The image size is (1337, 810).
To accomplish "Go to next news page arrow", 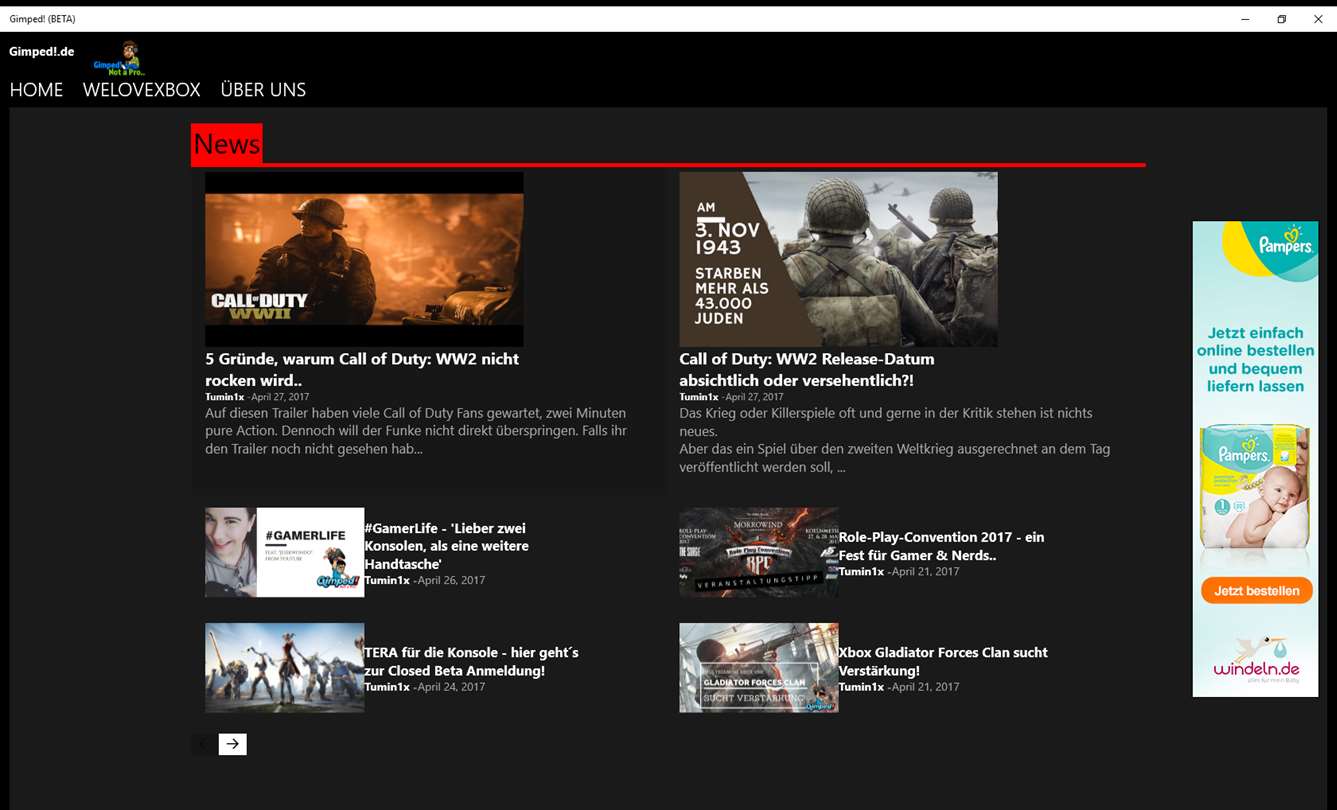I will (x=232, y=744).
